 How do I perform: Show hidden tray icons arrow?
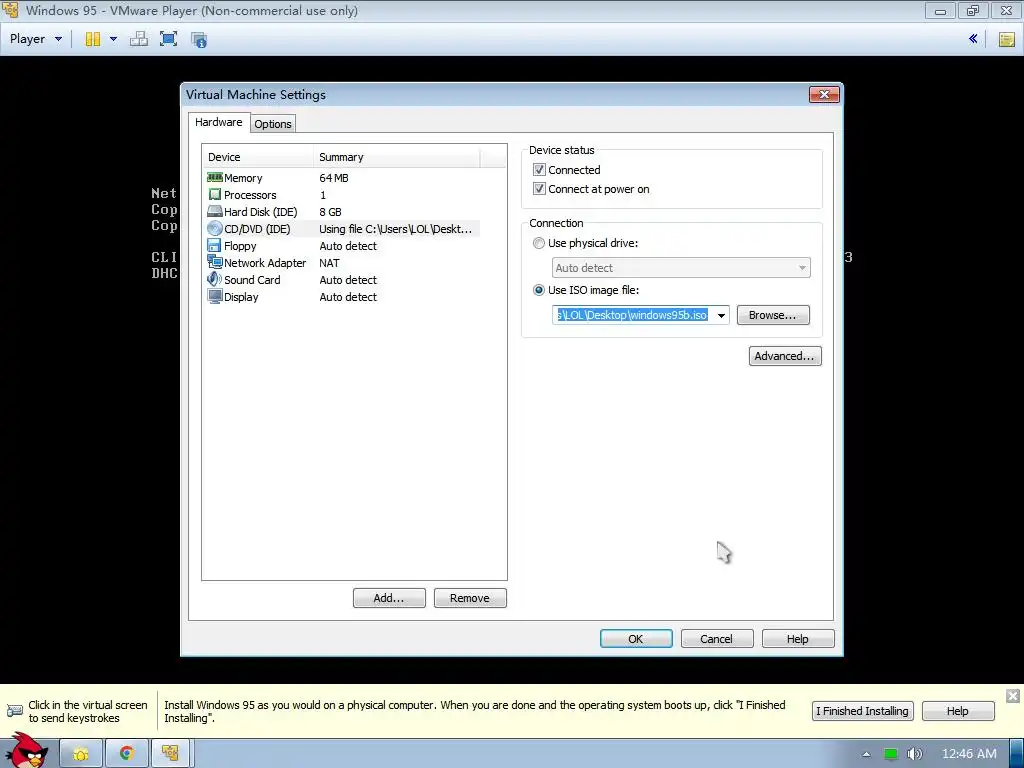point(867,754)
